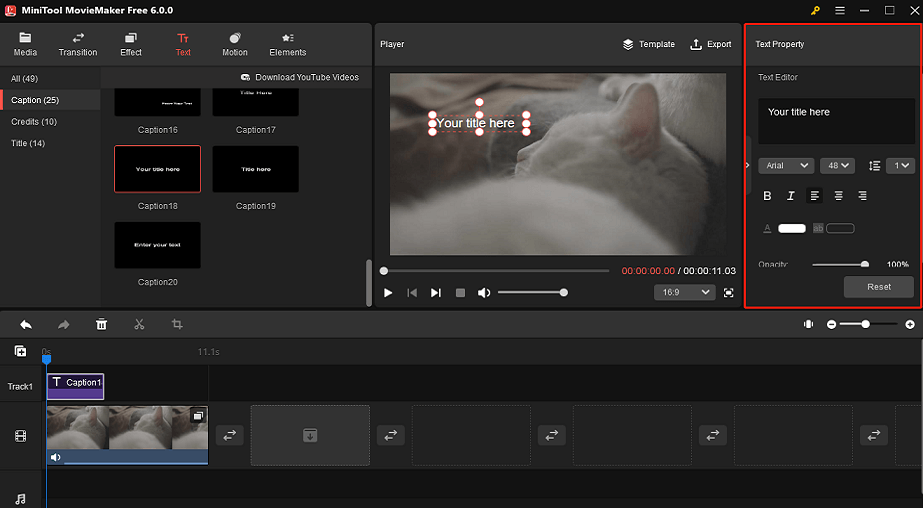The height and width of the screenshot is (508, 923).
Task: Toggle Italic text formatting
Action: pos(791,196)
